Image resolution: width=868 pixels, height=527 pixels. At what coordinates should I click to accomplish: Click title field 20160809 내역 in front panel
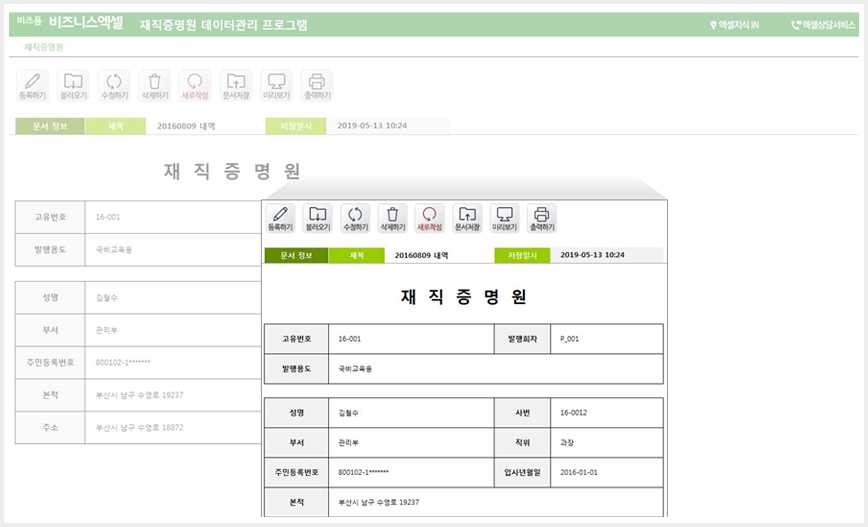coord(421,255)
